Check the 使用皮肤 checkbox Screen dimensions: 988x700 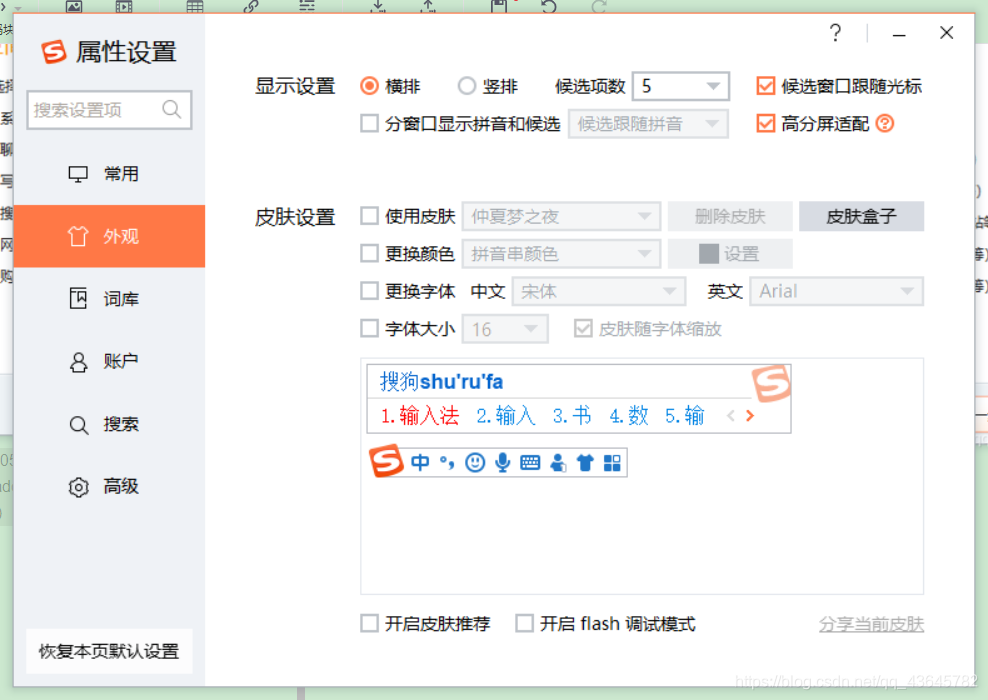(x=369, y=216)
